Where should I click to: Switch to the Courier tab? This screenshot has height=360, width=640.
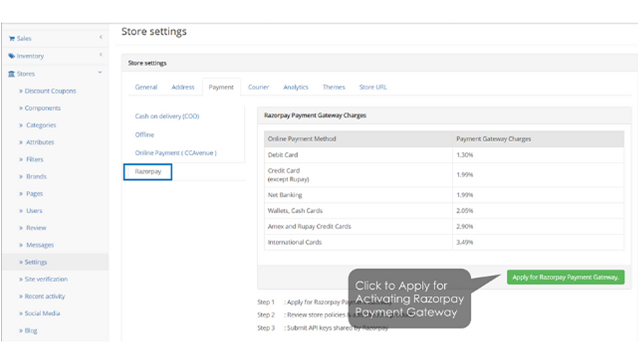(258, 87)
